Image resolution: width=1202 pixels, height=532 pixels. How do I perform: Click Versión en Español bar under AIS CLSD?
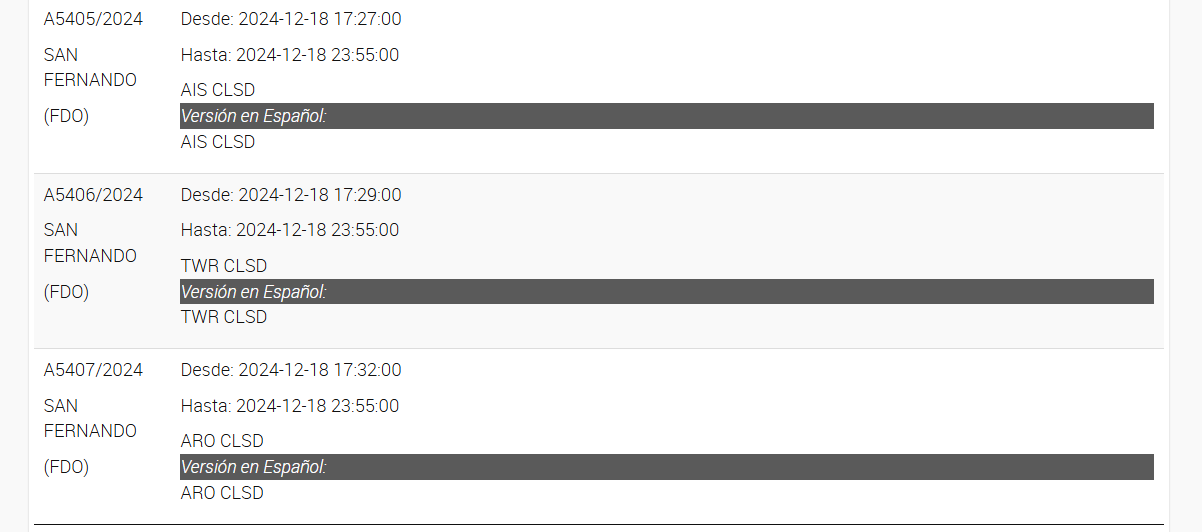click(x=667, y=116)
